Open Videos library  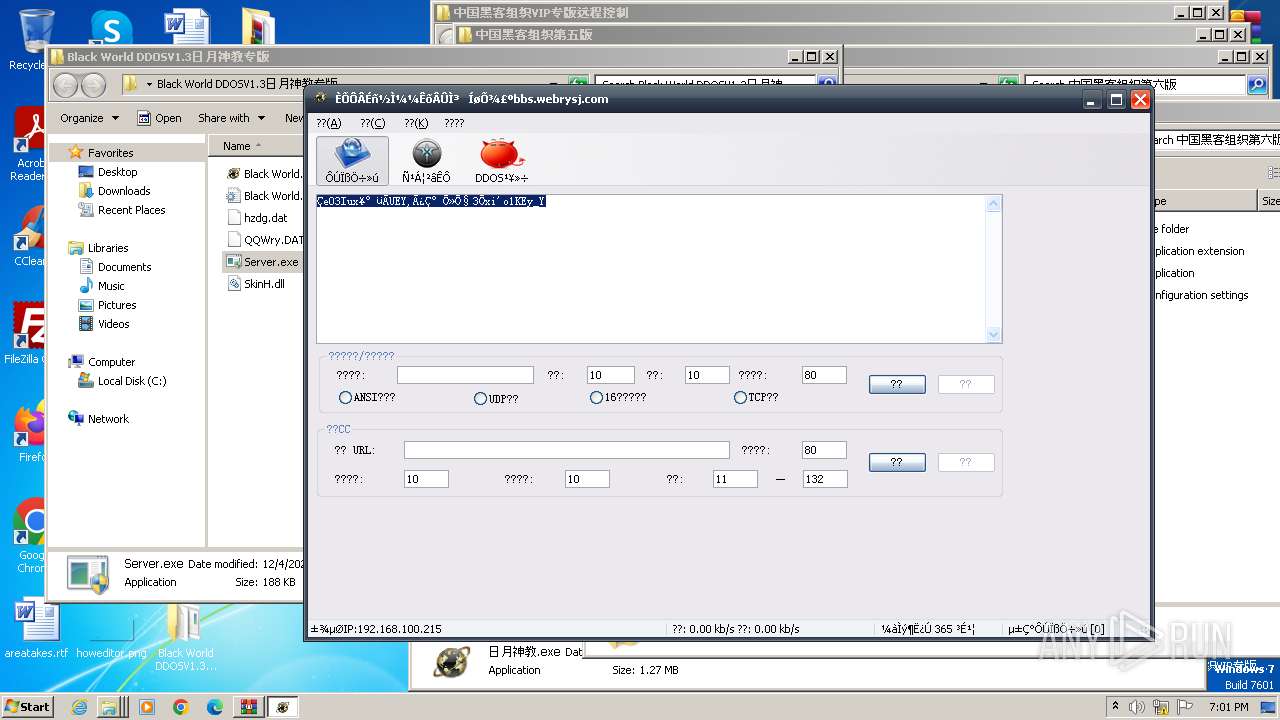tap(113, 324)
